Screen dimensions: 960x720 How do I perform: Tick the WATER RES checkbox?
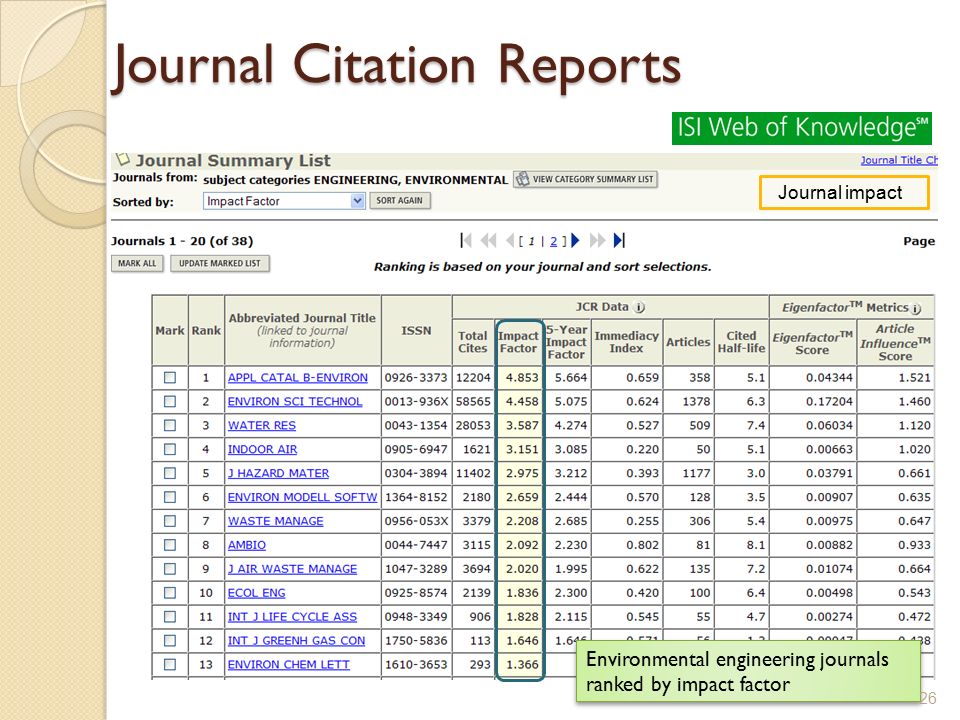coord(170,426)
